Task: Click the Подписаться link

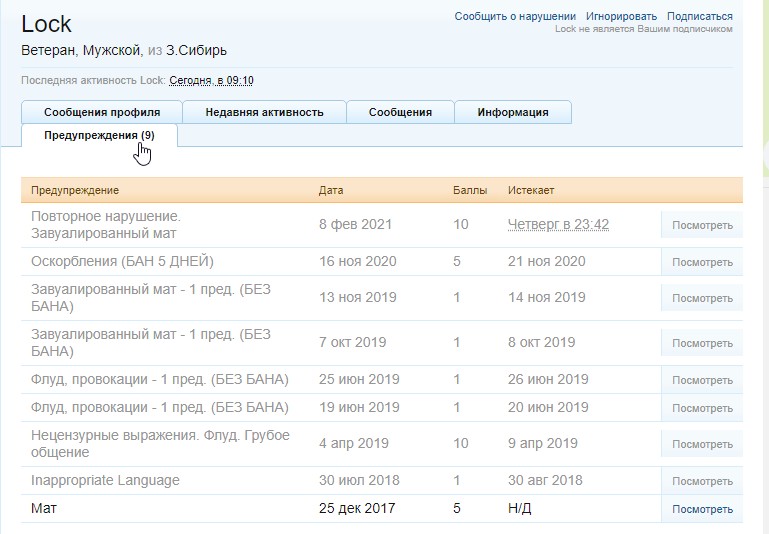Action: point(699,16)
